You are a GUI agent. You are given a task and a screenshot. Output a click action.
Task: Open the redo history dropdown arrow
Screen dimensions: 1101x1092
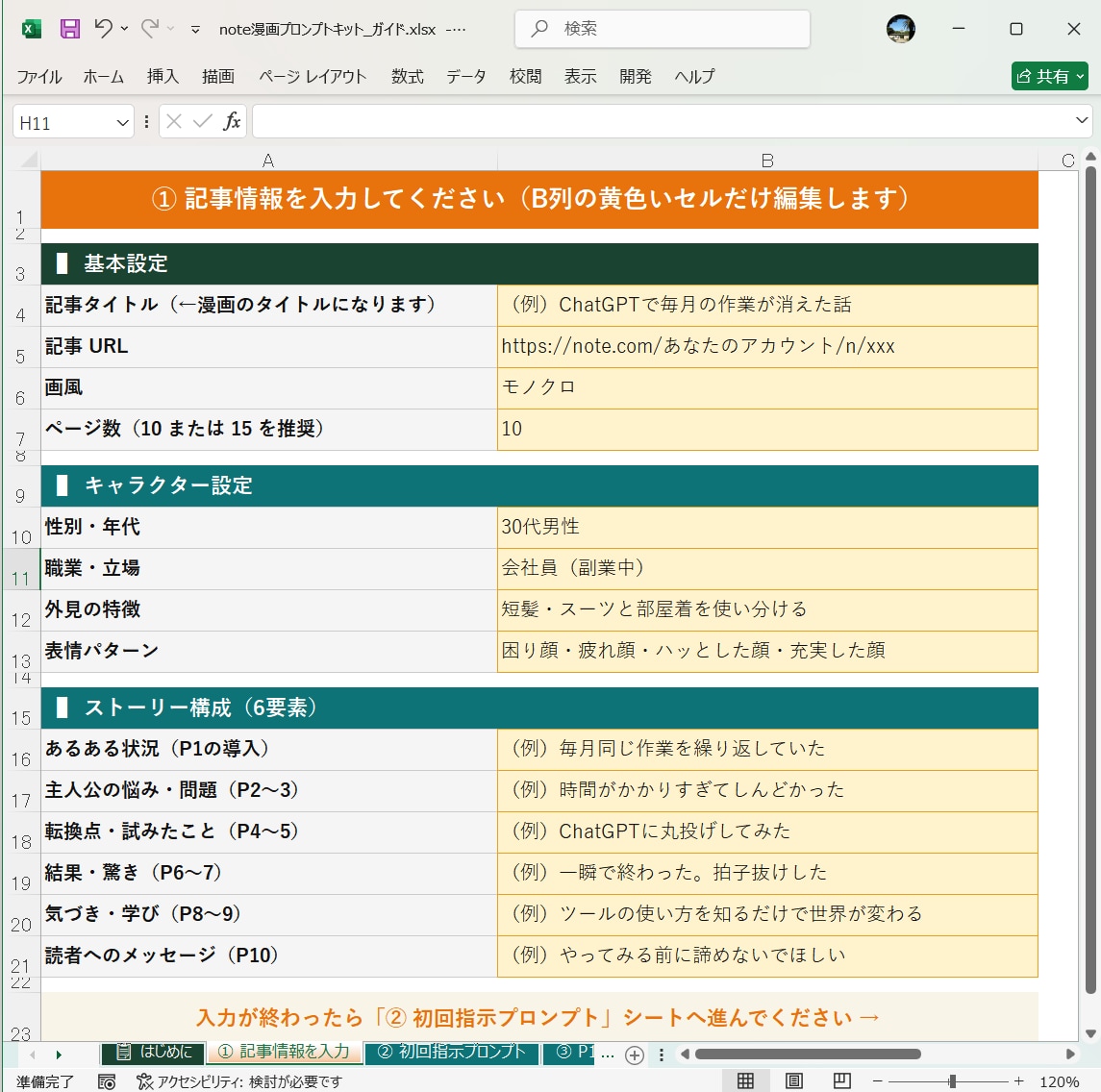pos(170,29)
